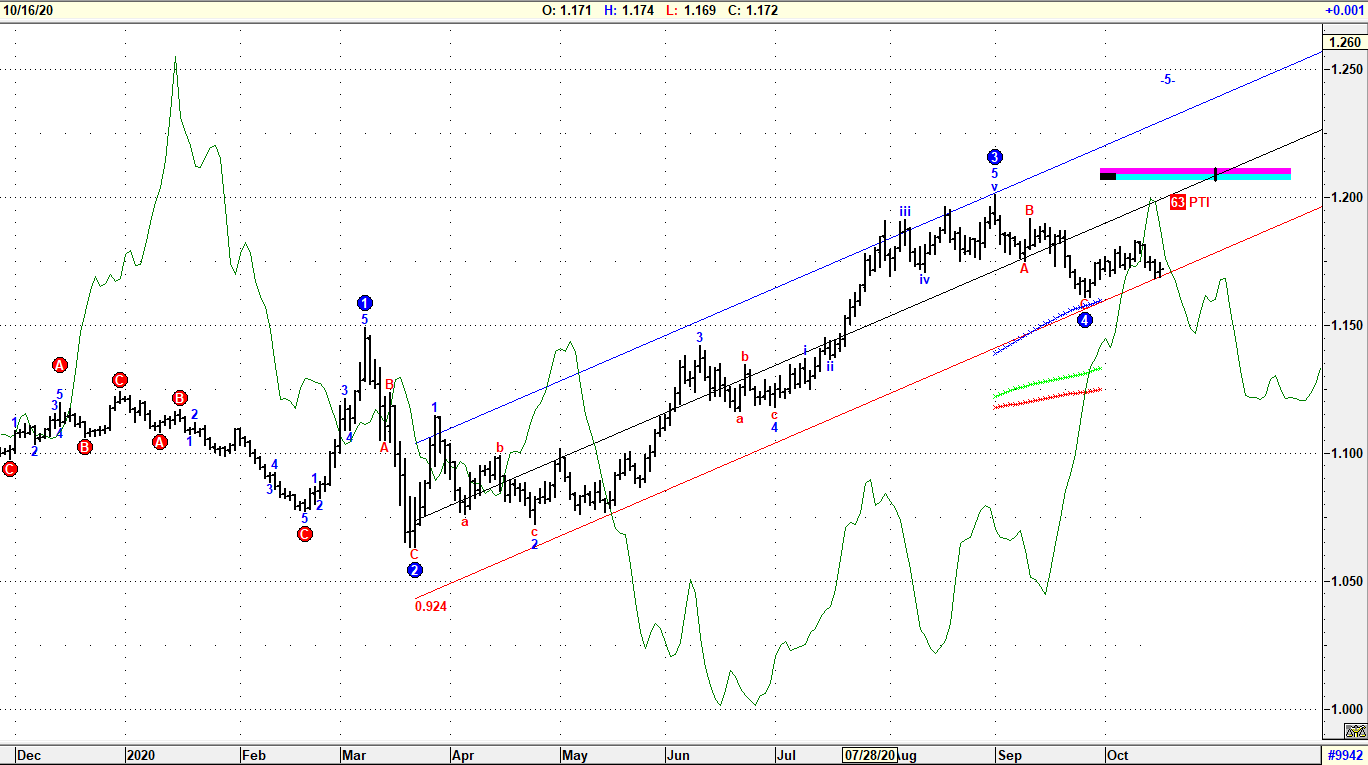The width and height of the screenshot is (1368, 765).
Task: Click the red 0.924 channel label
Action: 430,606
